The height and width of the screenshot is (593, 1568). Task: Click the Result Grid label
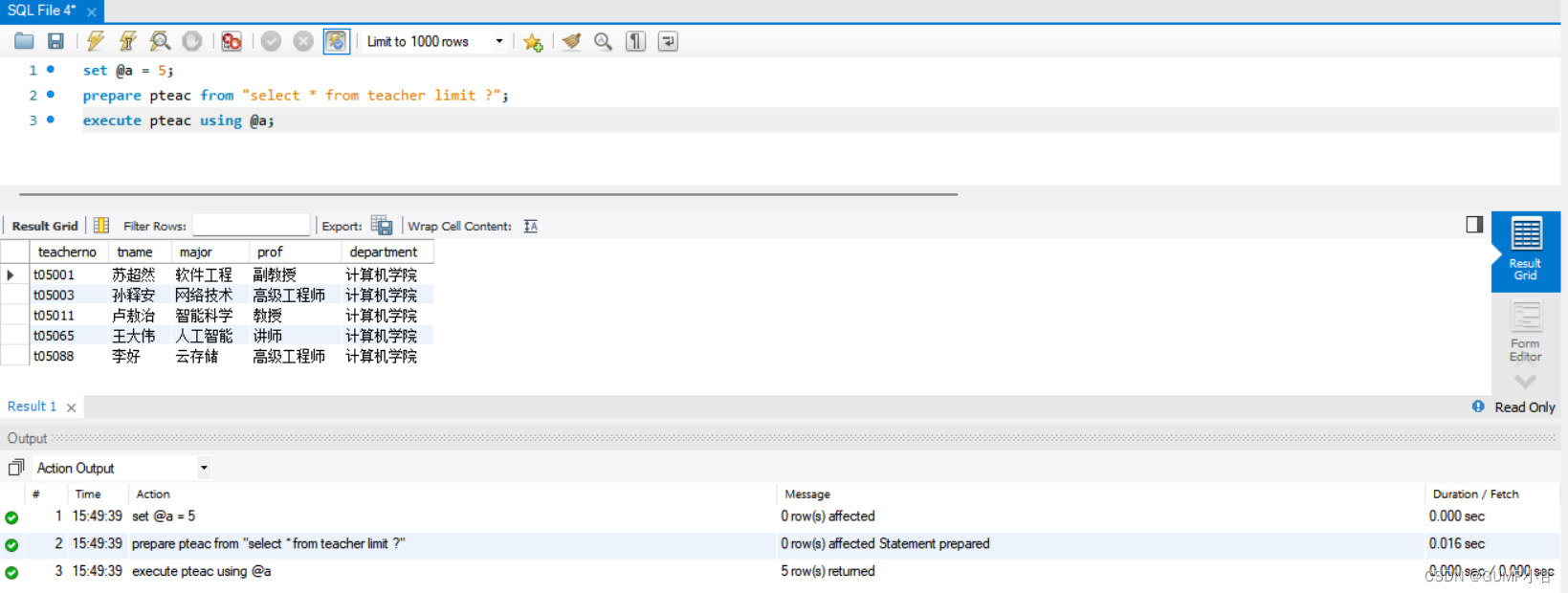(45, 226)
